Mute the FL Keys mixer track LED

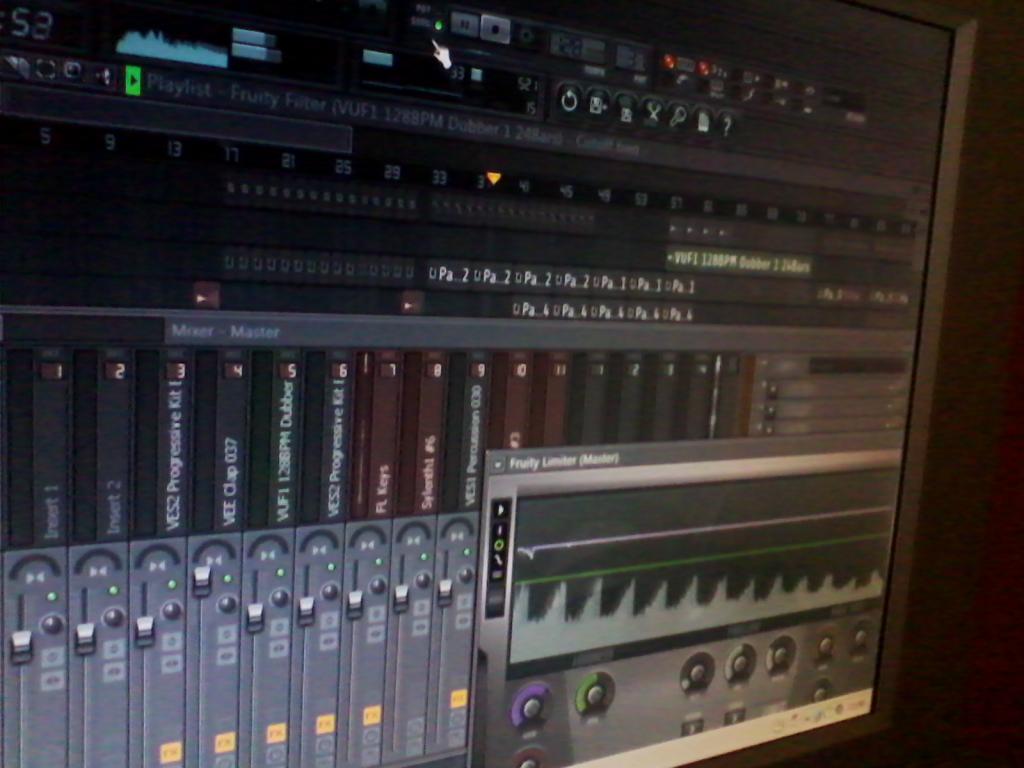point(379,562)
